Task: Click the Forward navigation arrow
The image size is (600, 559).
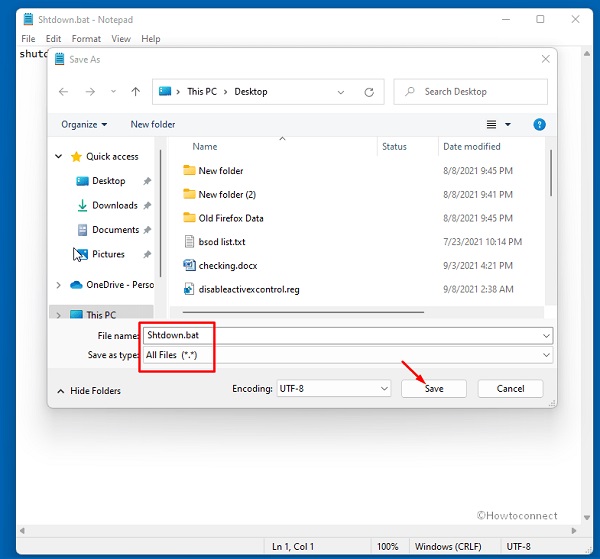Action: pos(90,92)
